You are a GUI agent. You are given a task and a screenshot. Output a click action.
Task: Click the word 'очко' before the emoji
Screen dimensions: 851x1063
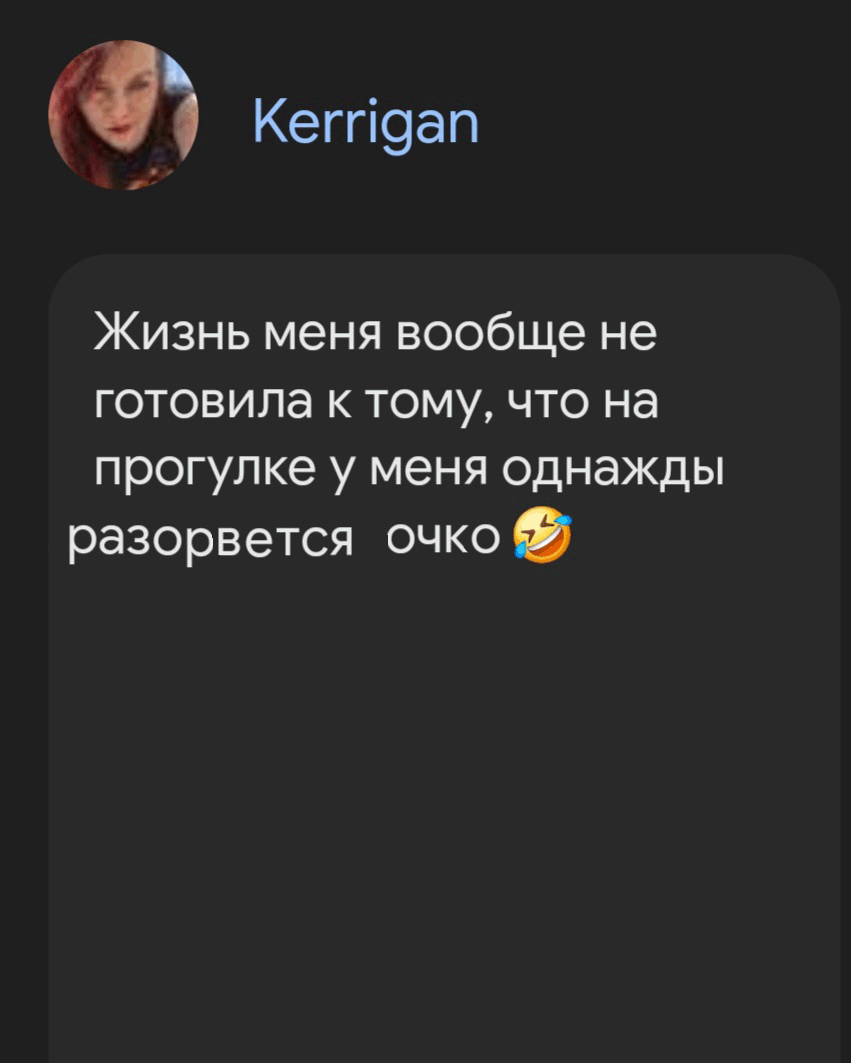pyautogui.click(x=443, y=538)
